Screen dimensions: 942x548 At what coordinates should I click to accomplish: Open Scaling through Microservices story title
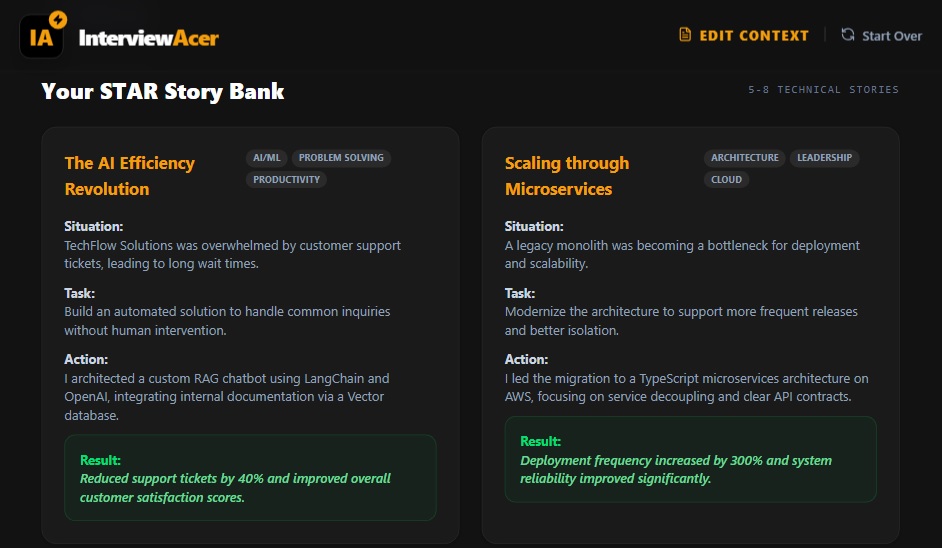coord(567,175)
